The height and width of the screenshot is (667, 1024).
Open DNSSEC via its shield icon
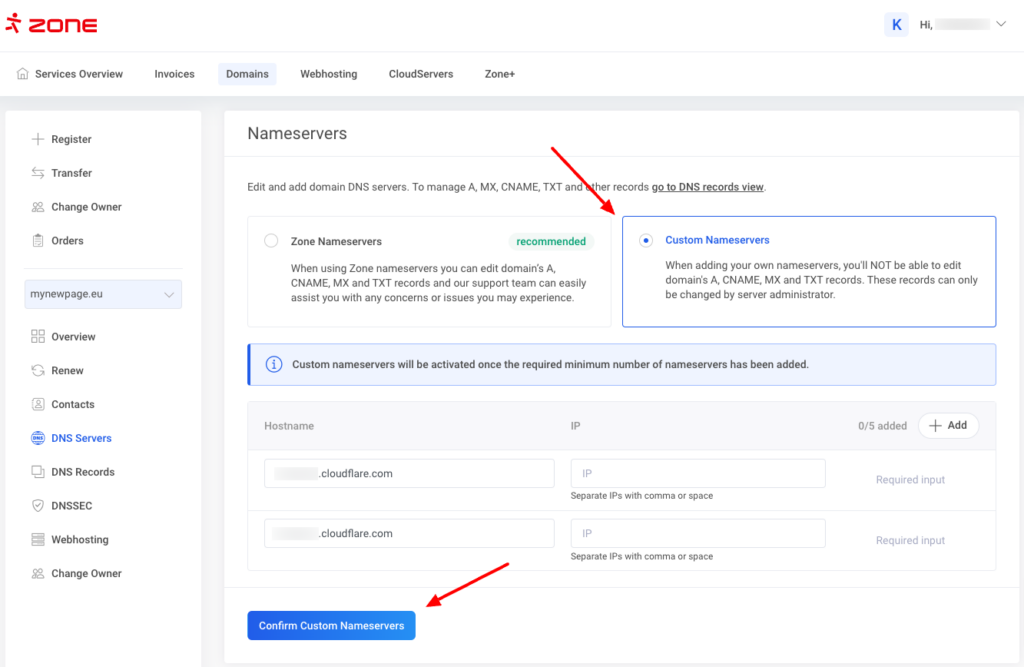(38, 506)
